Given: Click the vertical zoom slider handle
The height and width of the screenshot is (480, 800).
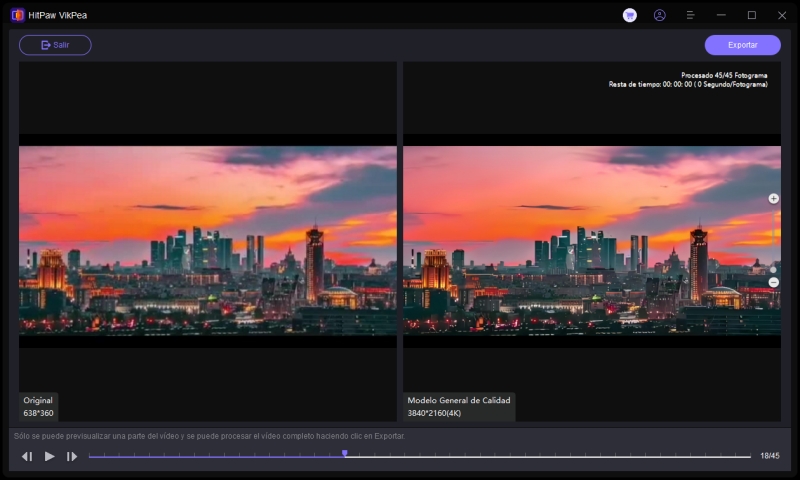Looking at the screenshot, I should click(773, 269).
